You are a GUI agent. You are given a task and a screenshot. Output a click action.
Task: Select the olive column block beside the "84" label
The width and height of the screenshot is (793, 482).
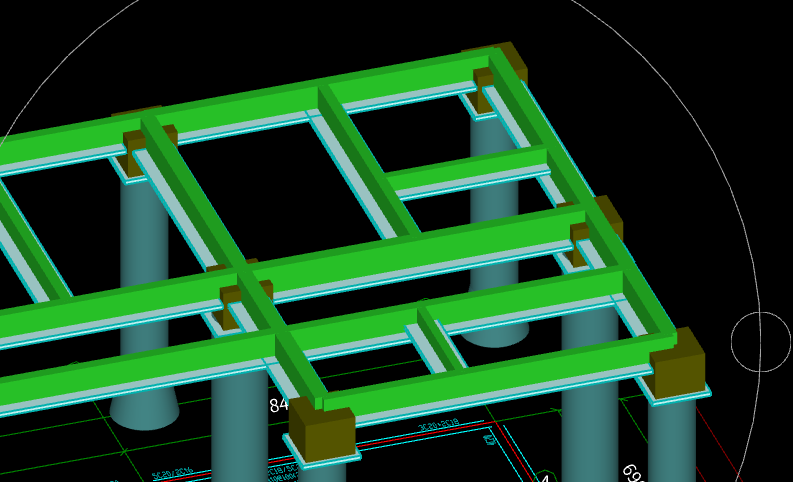click(322, 428)
